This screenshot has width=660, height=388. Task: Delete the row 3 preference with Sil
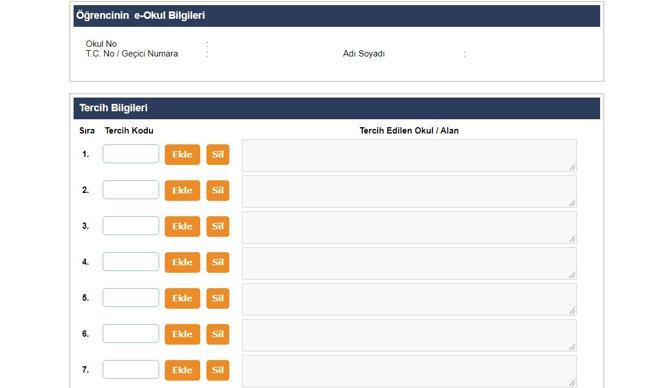[218, 226]
